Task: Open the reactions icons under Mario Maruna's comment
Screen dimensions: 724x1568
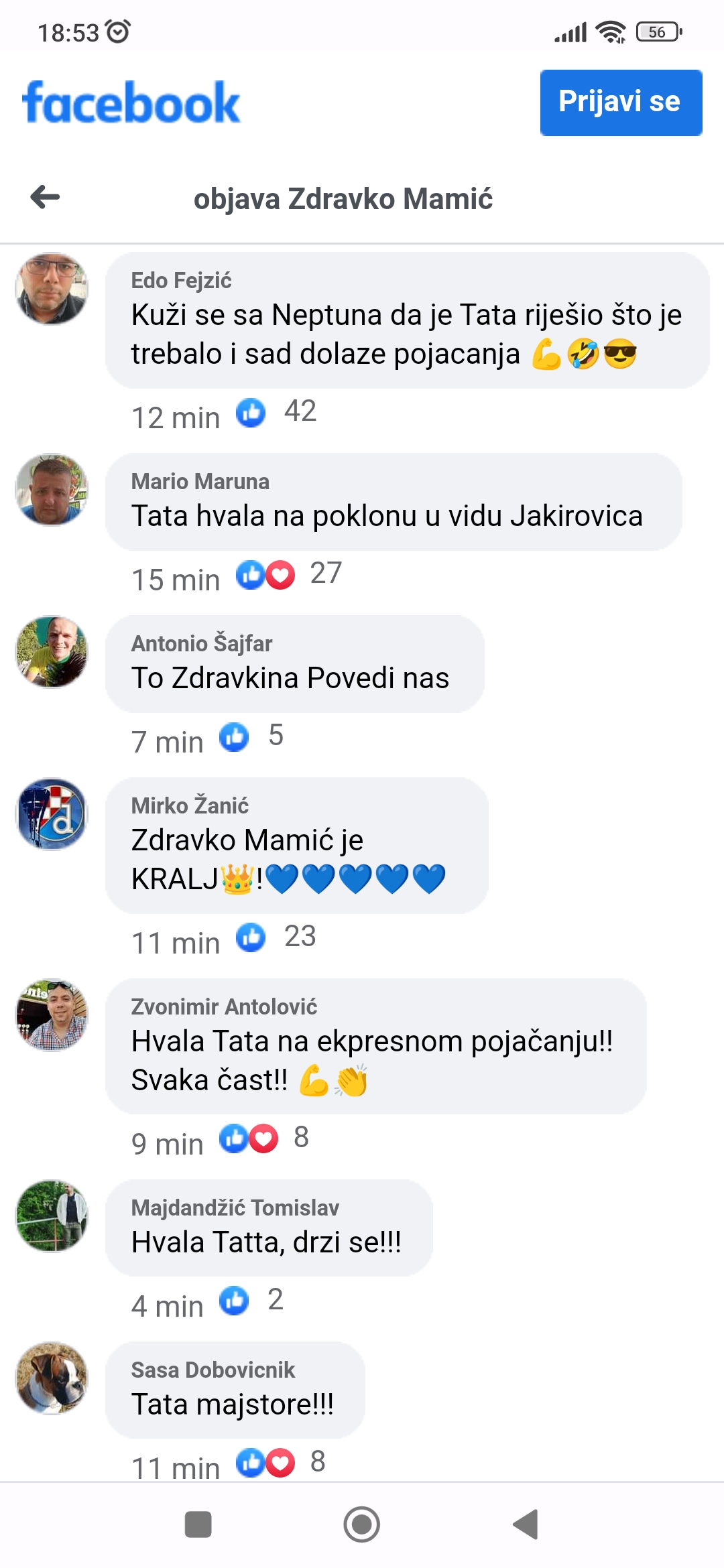Action: [x=265, y=575]
